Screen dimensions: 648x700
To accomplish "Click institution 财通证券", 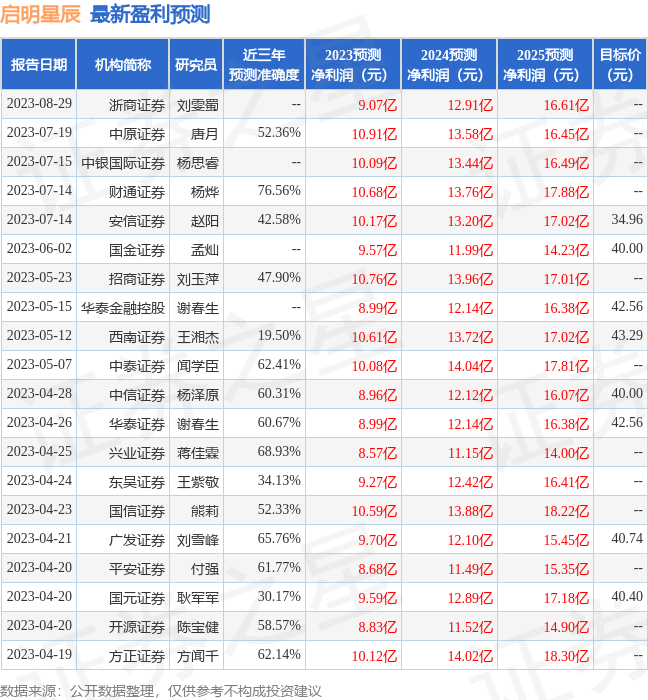I will [x=137, y=192].
